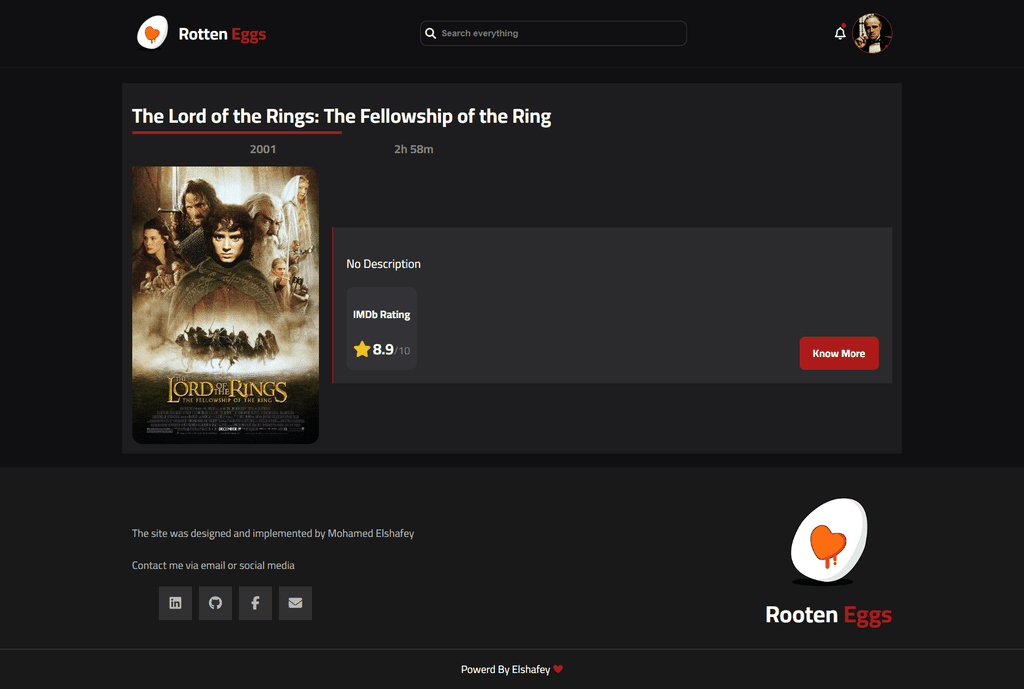Click the Know More button
Viewport: 1024px width, 689px height.
point(839,353)
